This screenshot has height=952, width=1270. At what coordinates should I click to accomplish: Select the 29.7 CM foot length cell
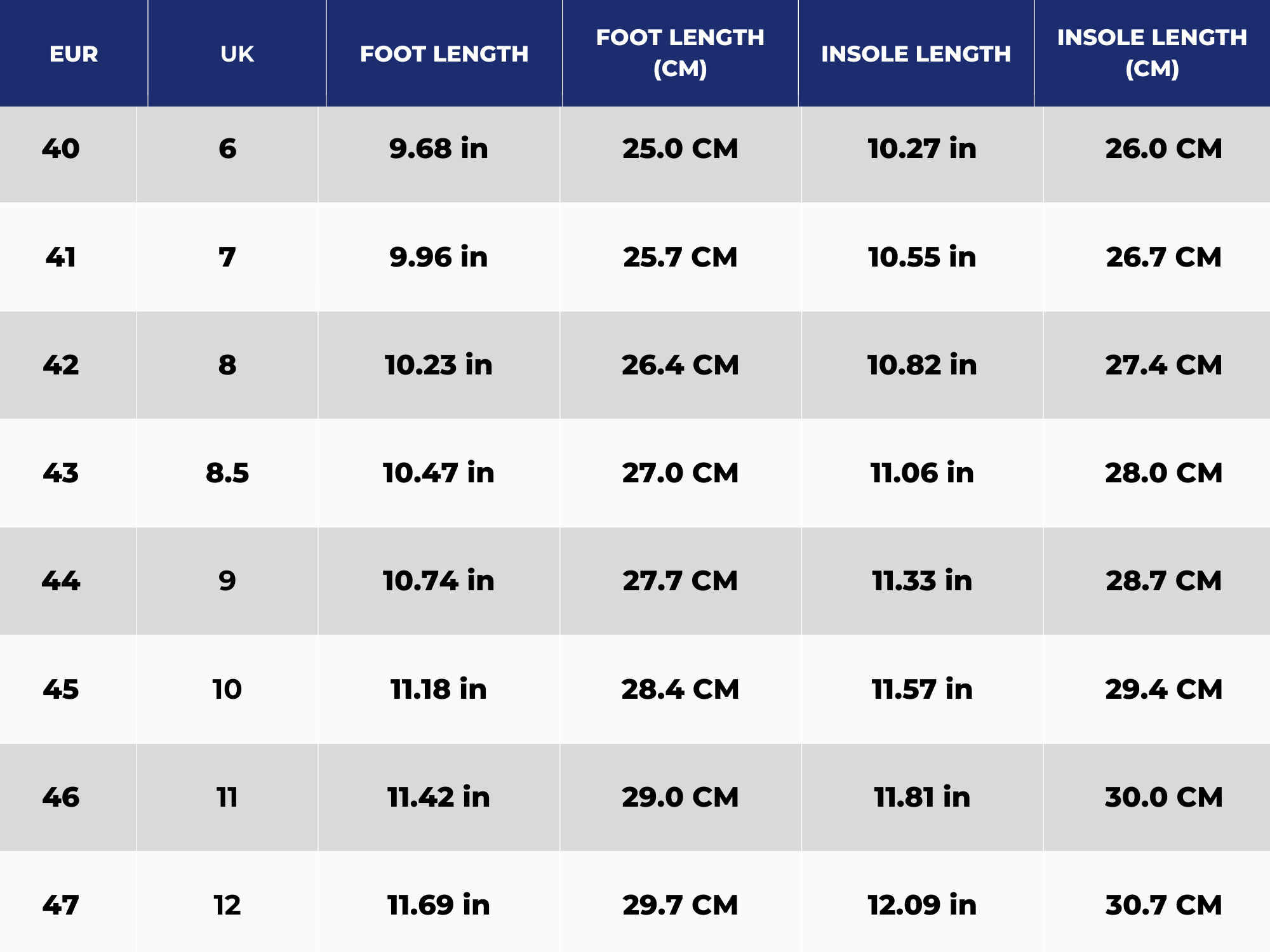[x=680, y=906]
